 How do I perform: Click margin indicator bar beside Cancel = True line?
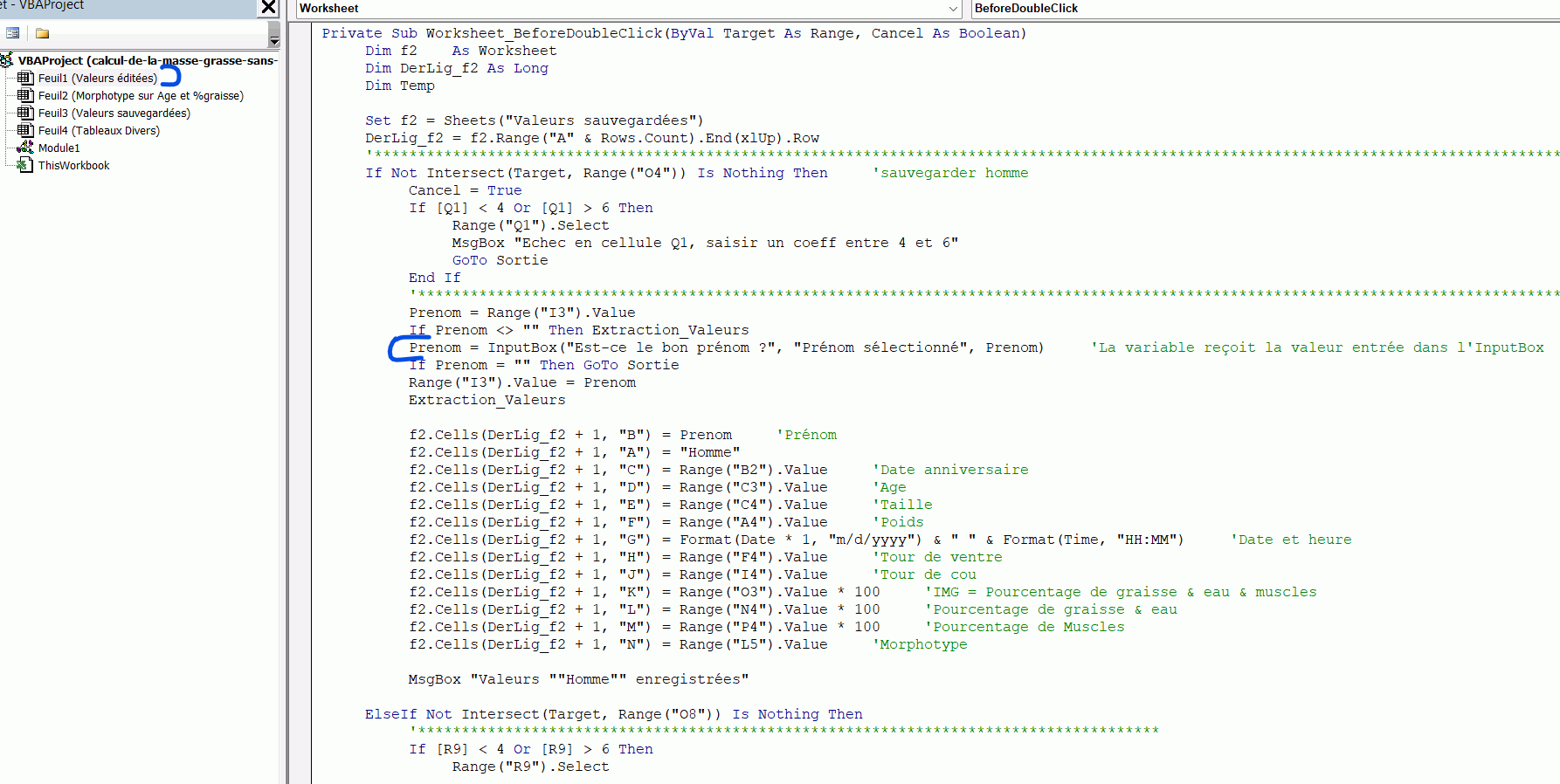pyautogui.click(x=300, y=190)
